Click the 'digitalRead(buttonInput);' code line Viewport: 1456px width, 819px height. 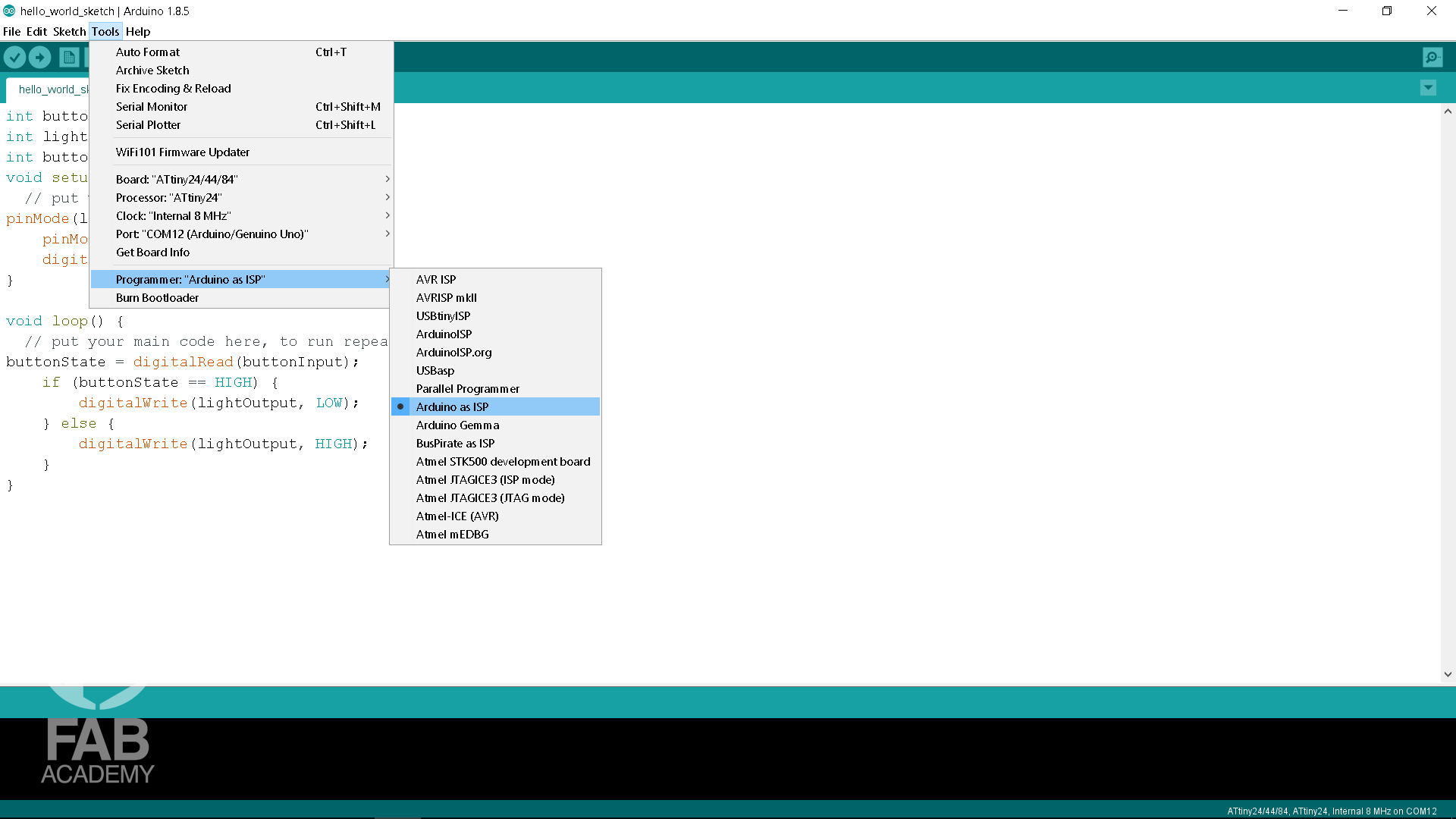(183, 362)
